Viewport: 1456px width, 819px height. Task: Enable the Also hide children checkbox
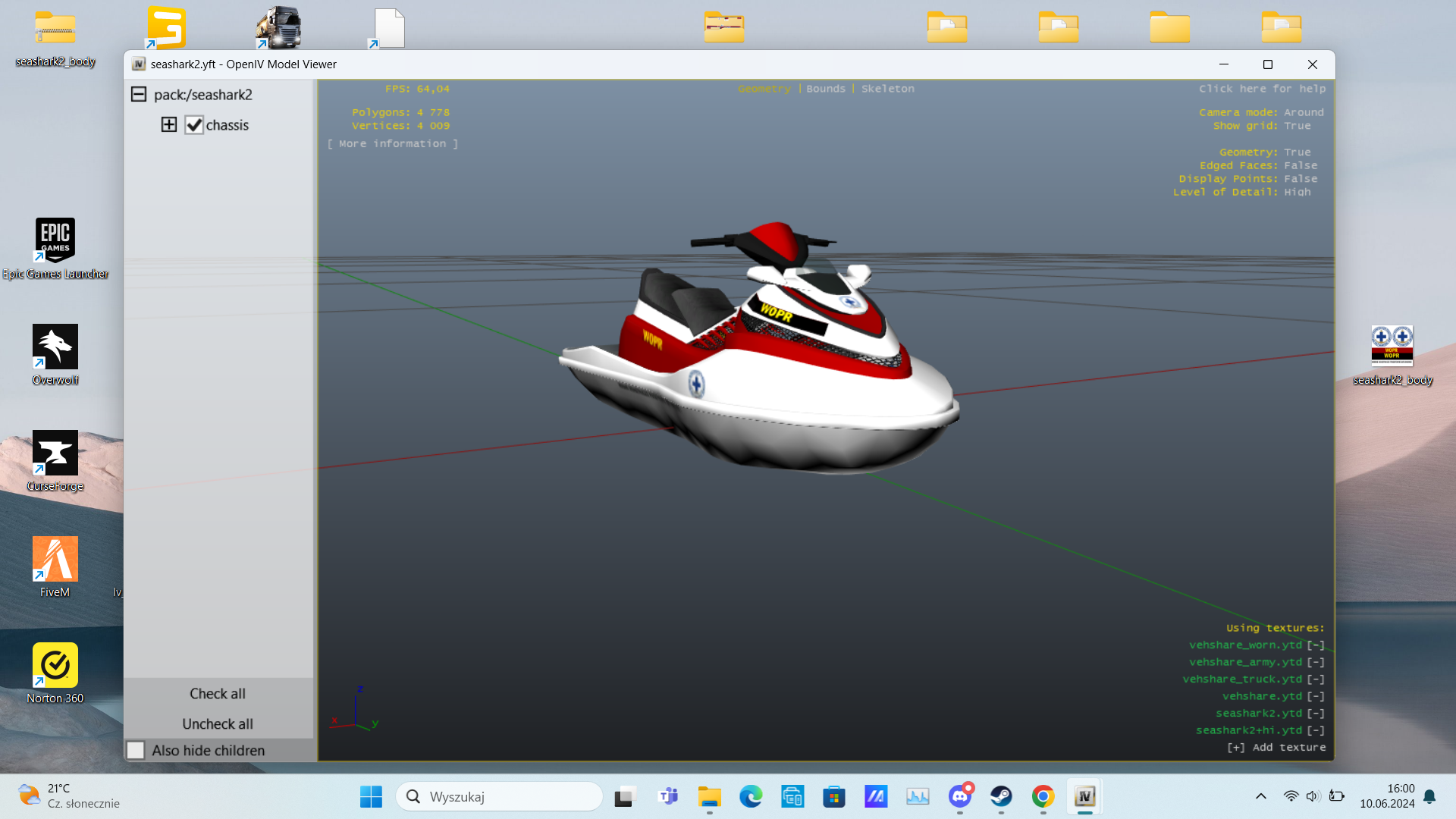pyautogui.click(x=136, y=750)
